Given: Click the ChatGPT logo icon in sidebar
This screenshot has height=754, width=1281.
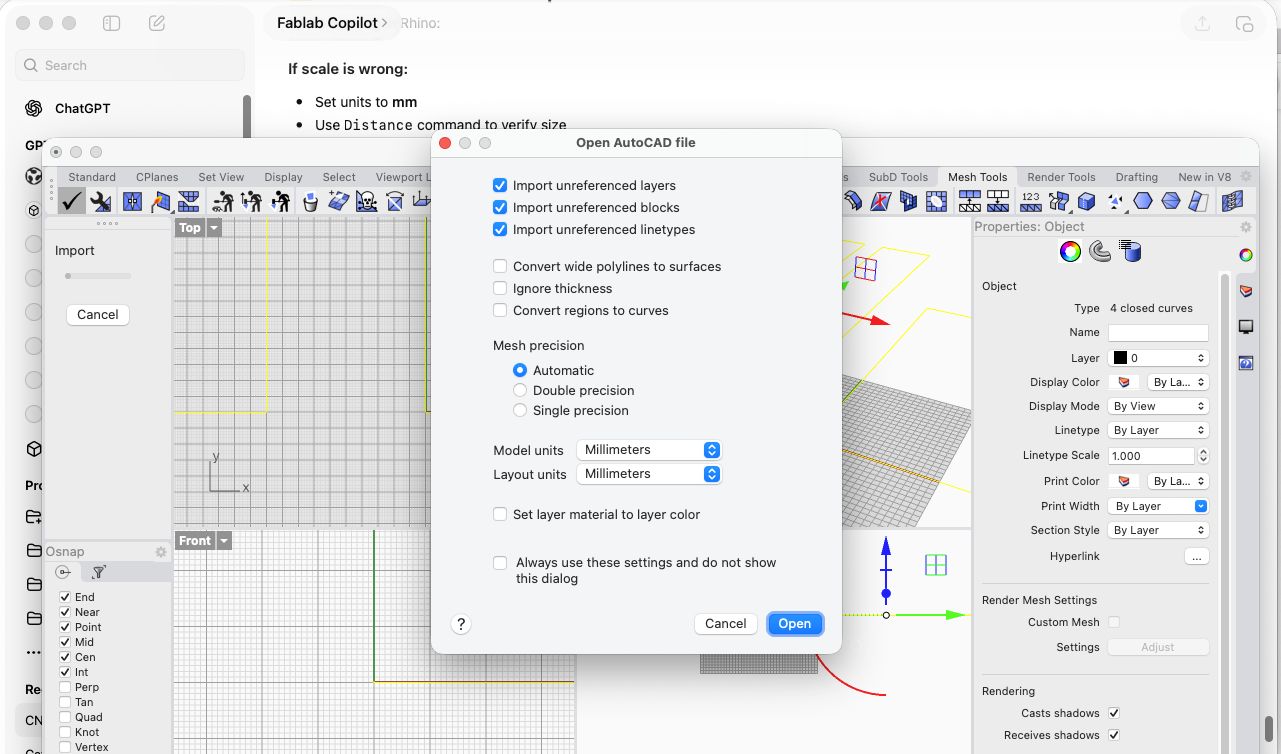Looking at the screenshot, I should (x=34, y=108).
